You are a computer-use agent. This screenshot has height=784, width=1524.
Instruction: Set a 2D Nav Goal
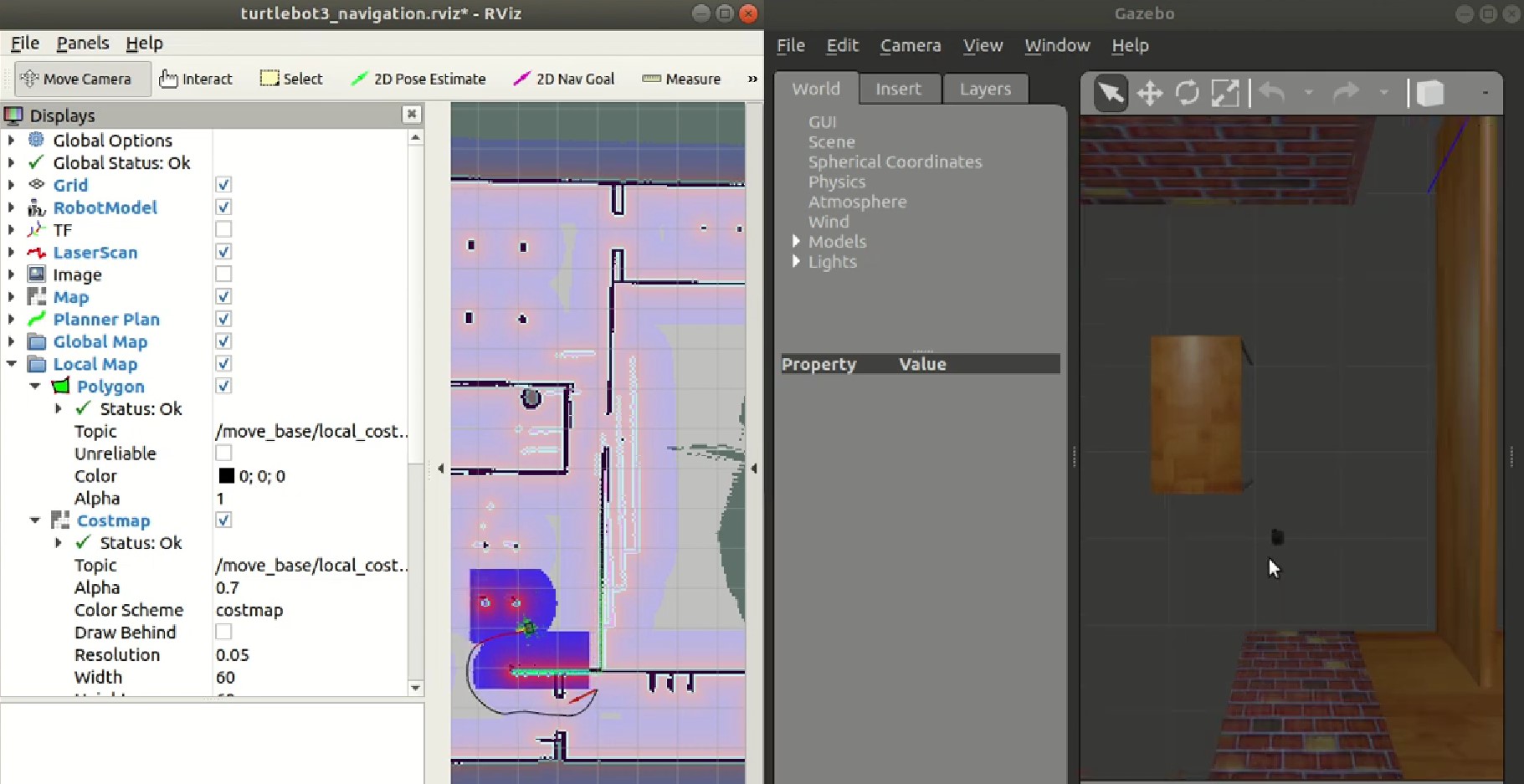pyautogui.click(x=564, y=78)
